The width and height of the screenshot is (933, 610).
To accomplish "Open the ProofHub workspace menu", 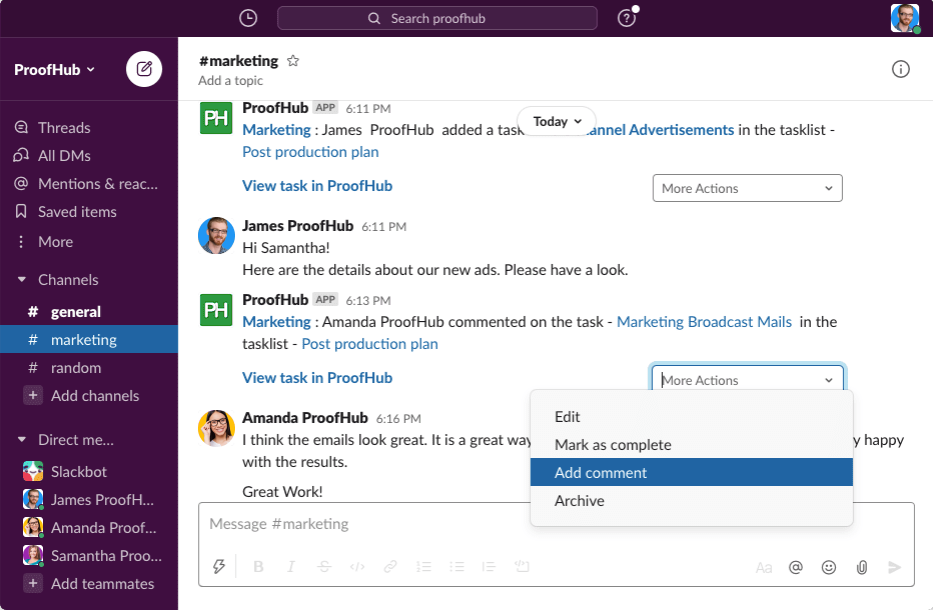I will click(54, 70).
